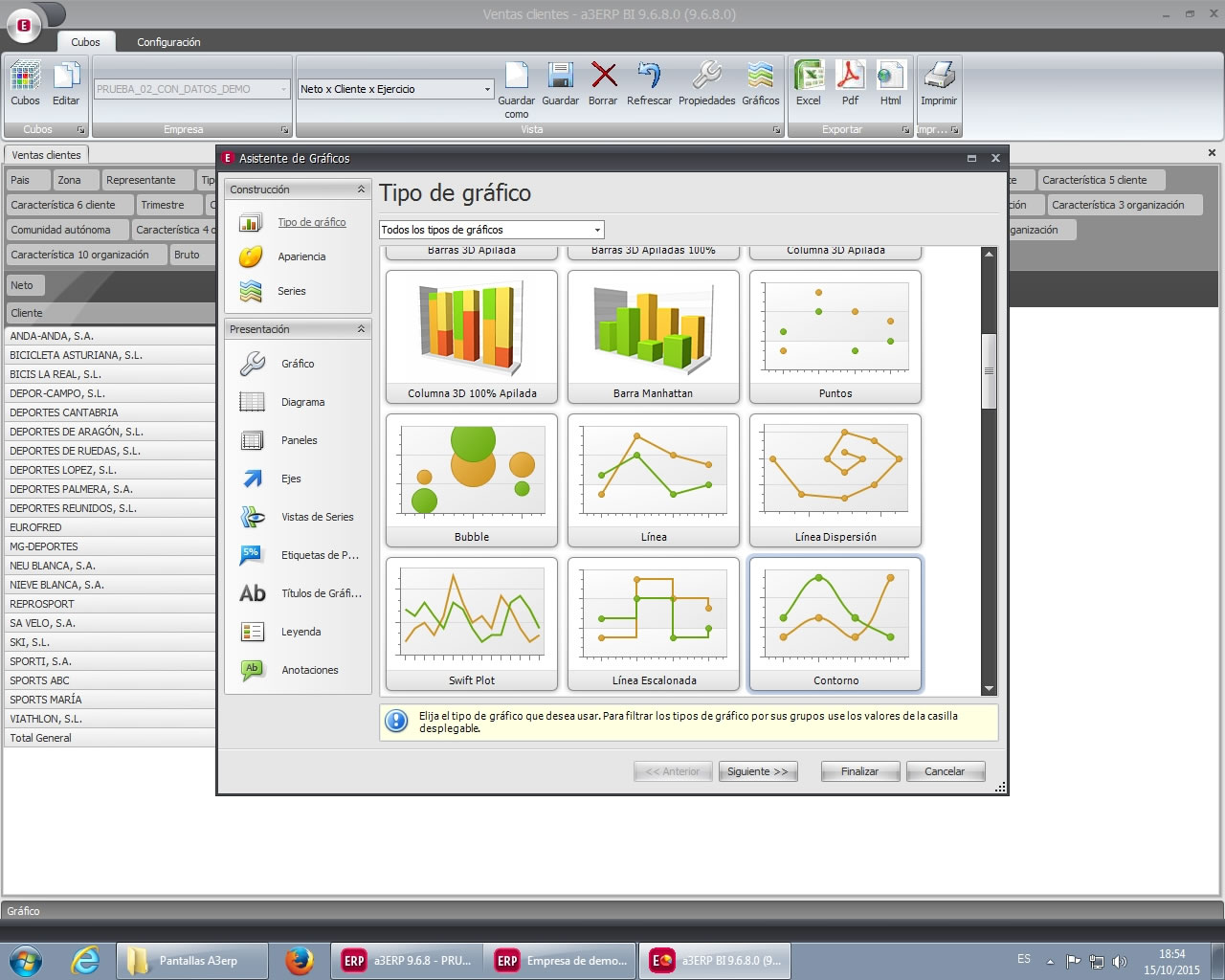Click the chart list scrollbar thumb
This screenshot has width=1225, height=980.
(x=989, y=371)
